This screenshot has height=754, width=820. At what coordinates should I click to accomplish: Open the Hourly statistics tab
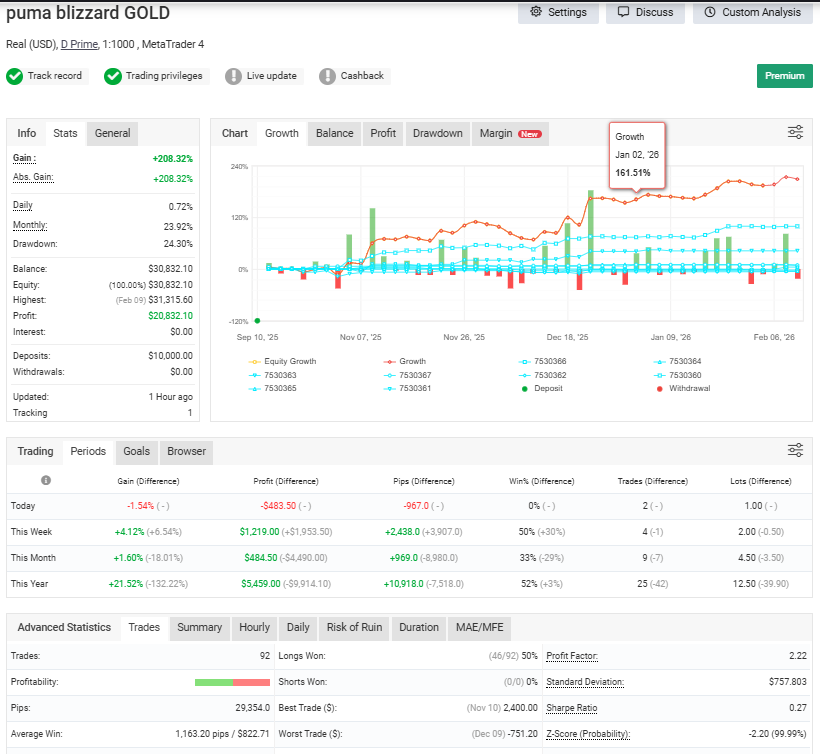click(x=254, y=627)
